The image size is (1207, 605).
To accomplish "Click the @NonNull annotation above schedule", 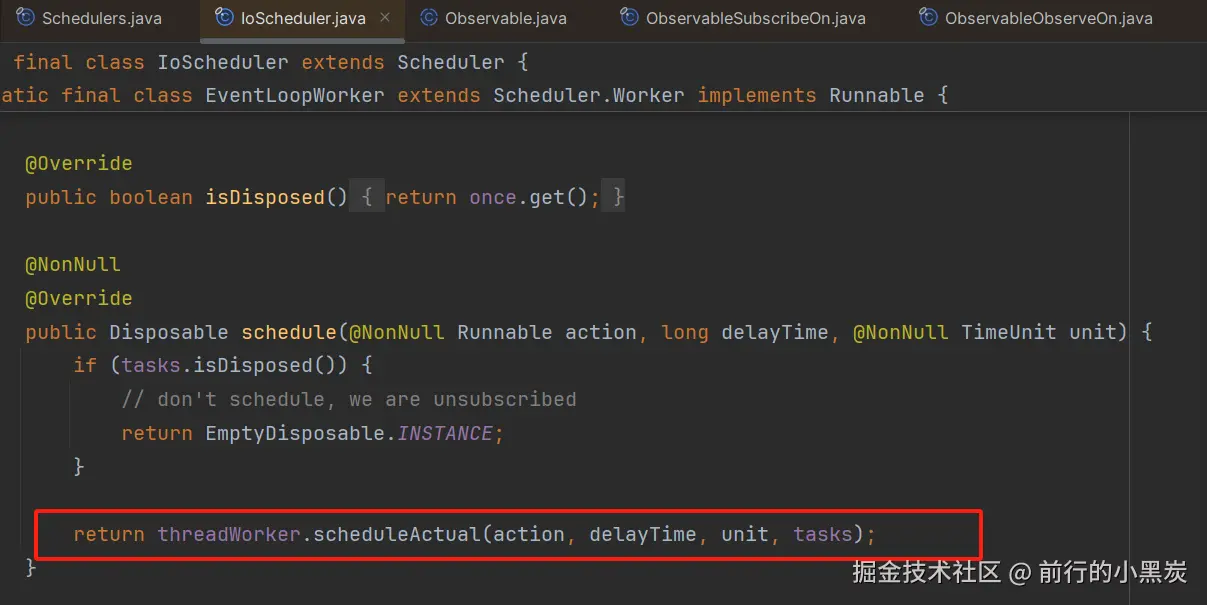I will point(73,265).
